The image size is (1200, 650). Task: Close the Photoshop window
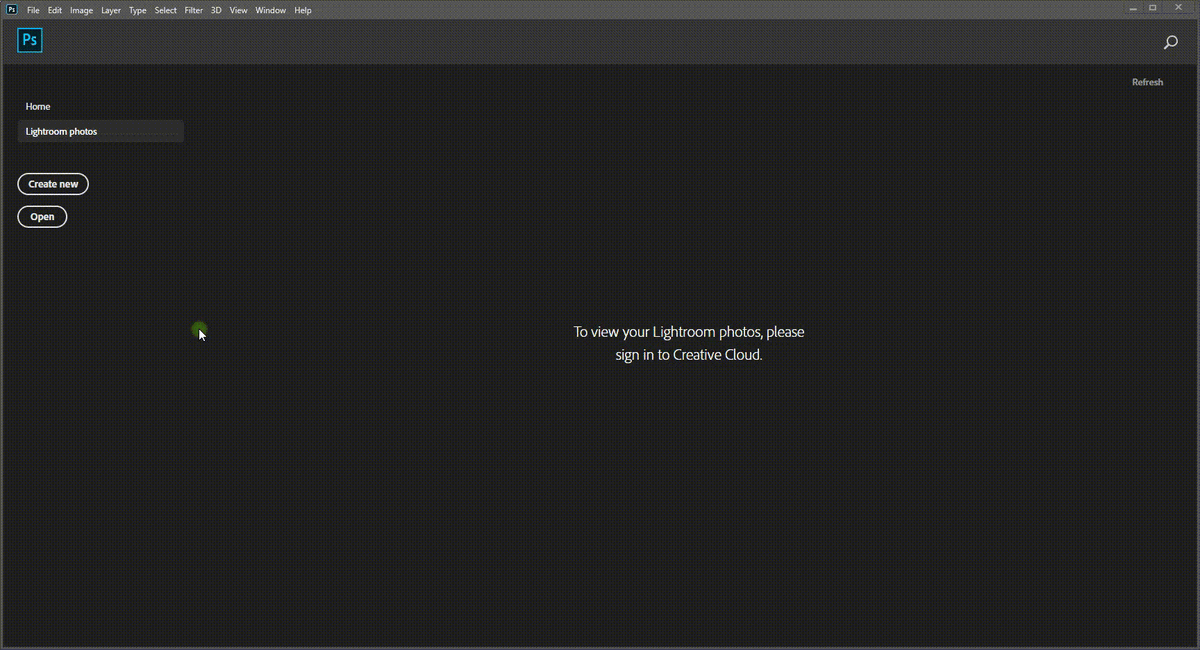pyautogui.click(x=1178, y=8)
